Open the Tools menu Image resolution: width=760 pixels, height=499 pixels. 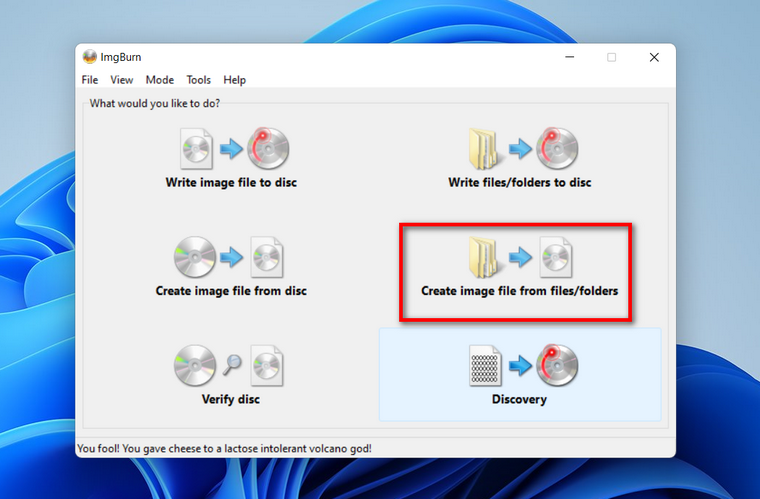199,80
